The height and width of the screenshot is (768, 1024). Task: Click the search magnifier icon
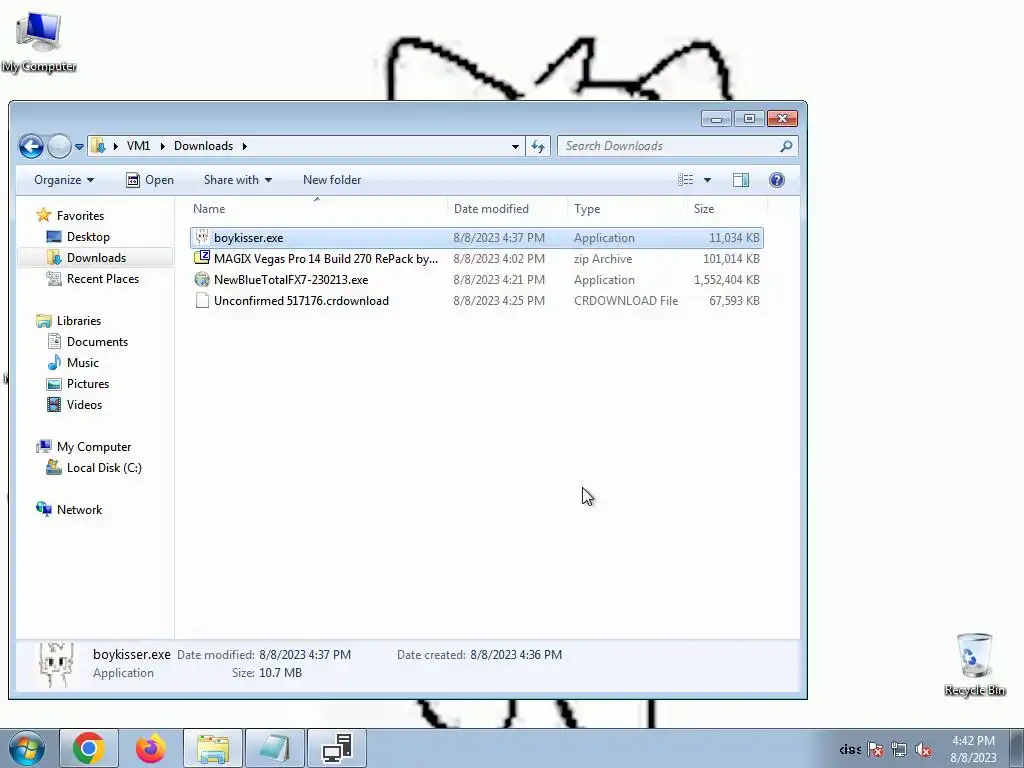[786, 146]
